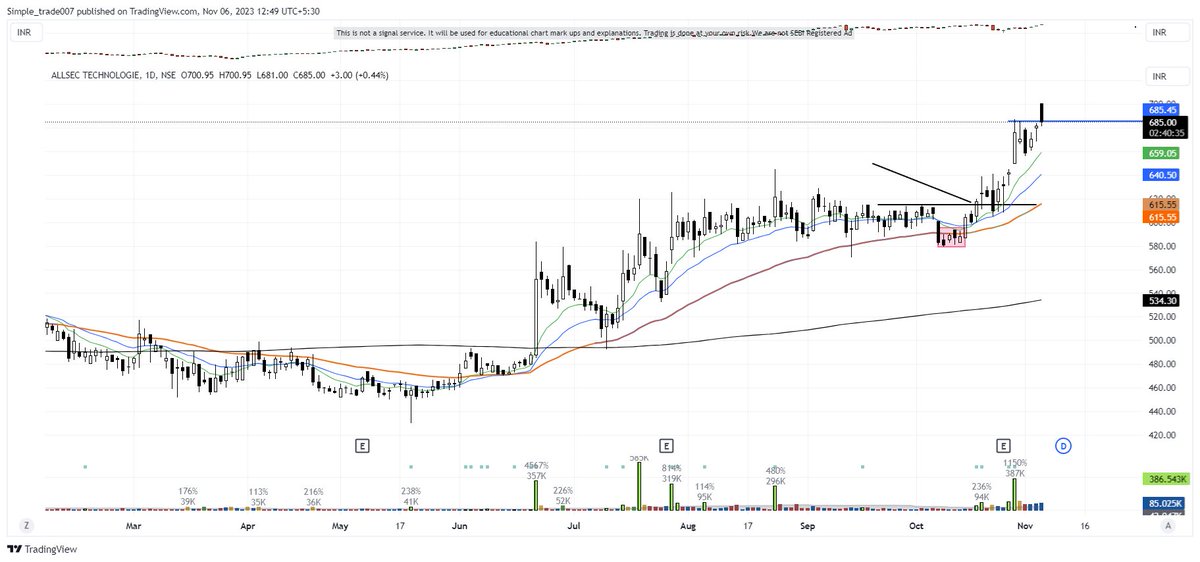Select the descending black trendline drawing

[x=920, y=183]
